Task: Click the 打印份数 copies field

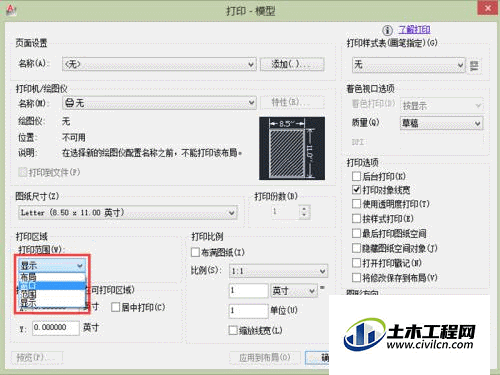Action: coord(285,212)
